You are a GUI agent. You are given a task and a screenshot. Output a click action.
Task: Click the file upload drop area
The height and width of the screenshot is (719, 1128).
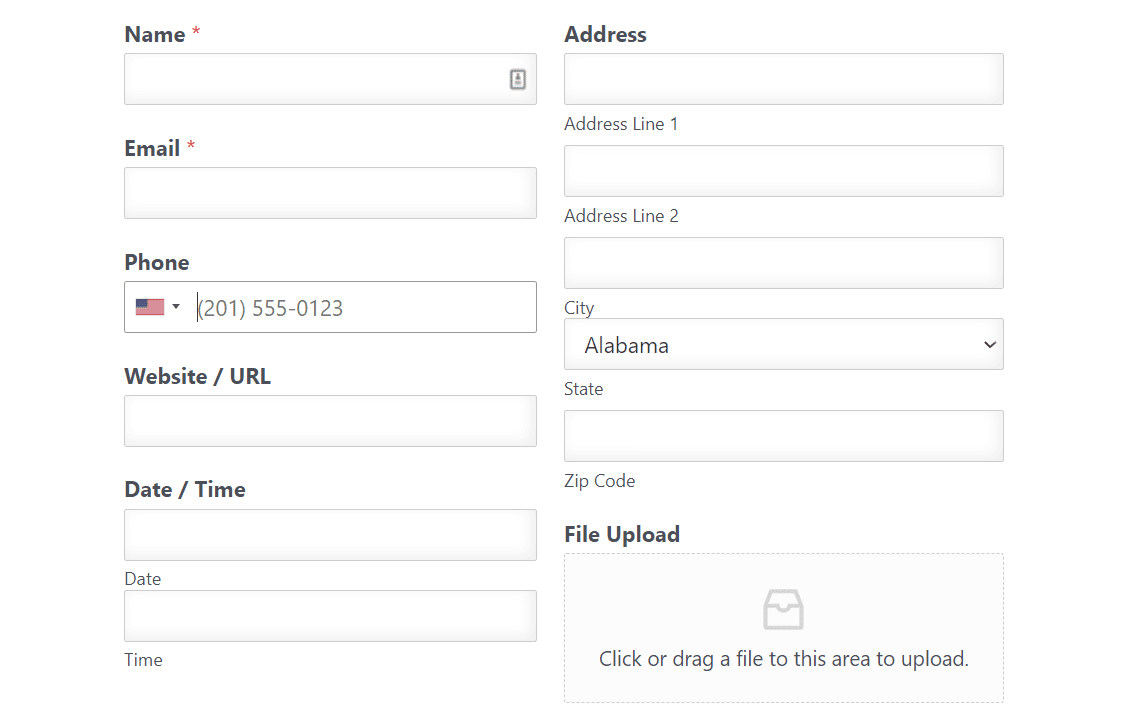tap(783, 628)
